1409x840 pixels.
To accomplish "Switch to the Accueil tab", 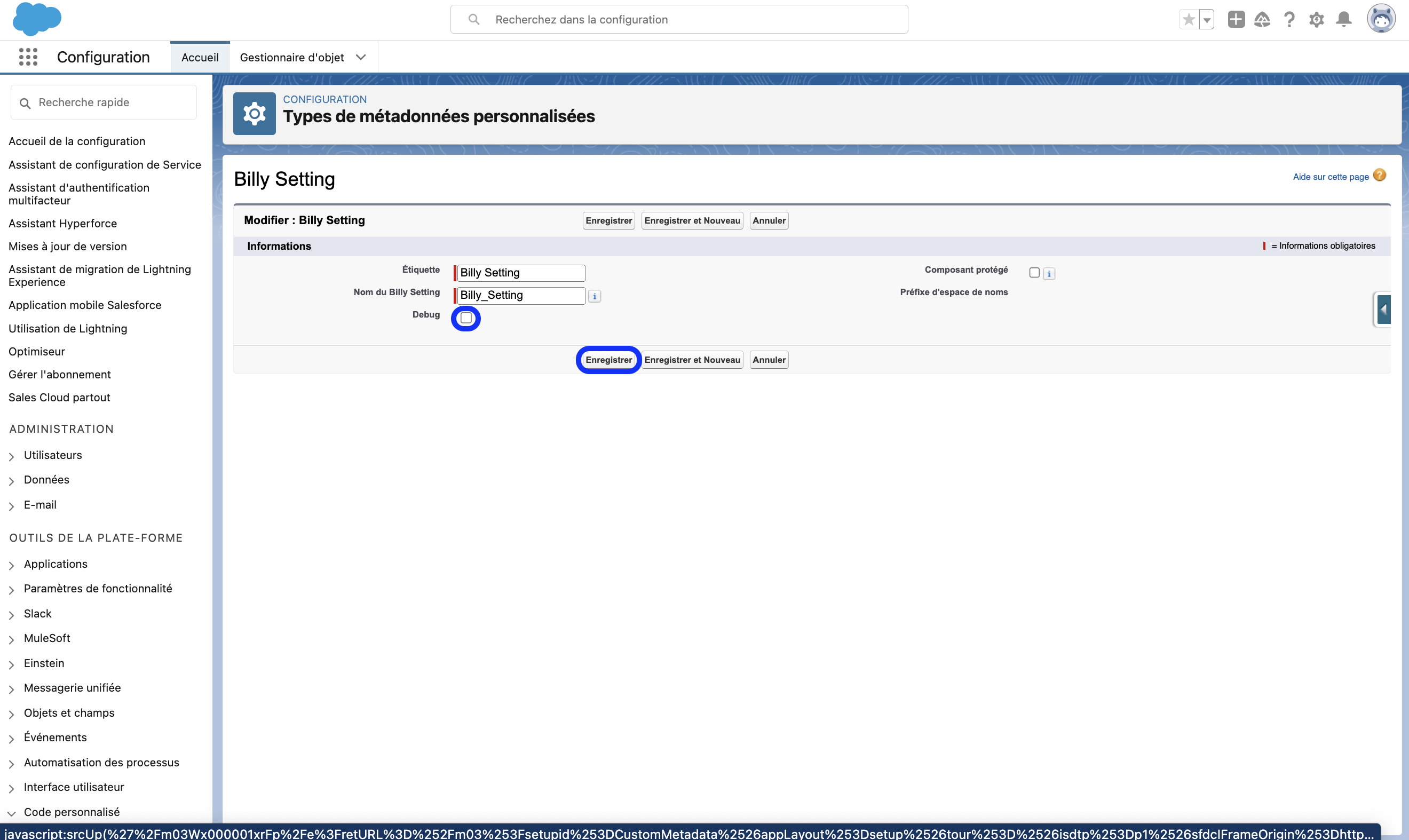I will tap(200, 57).
